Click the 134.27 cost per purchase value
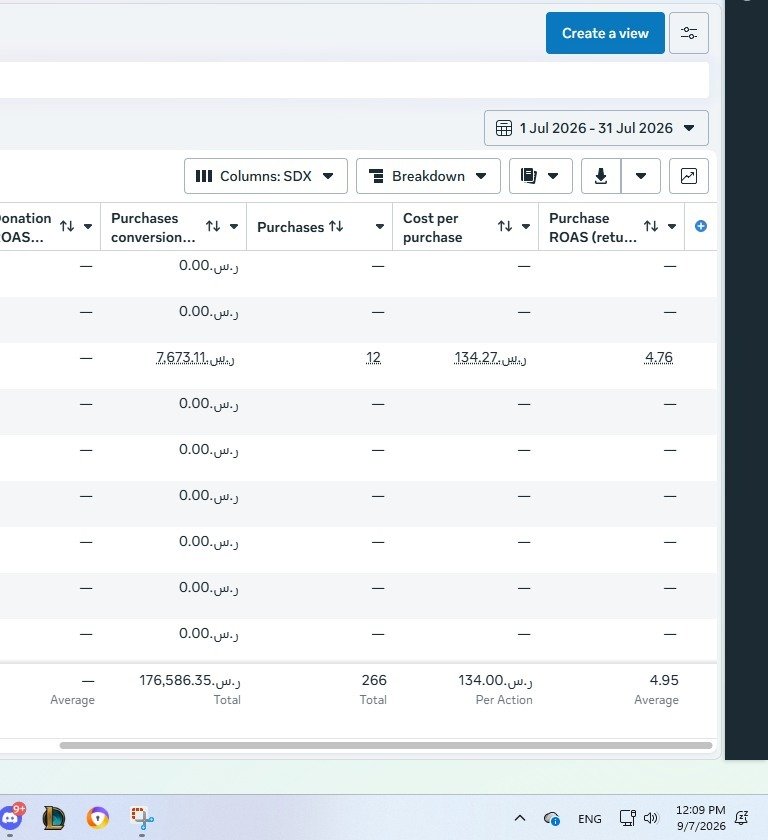768x840 pixels. 490,357
